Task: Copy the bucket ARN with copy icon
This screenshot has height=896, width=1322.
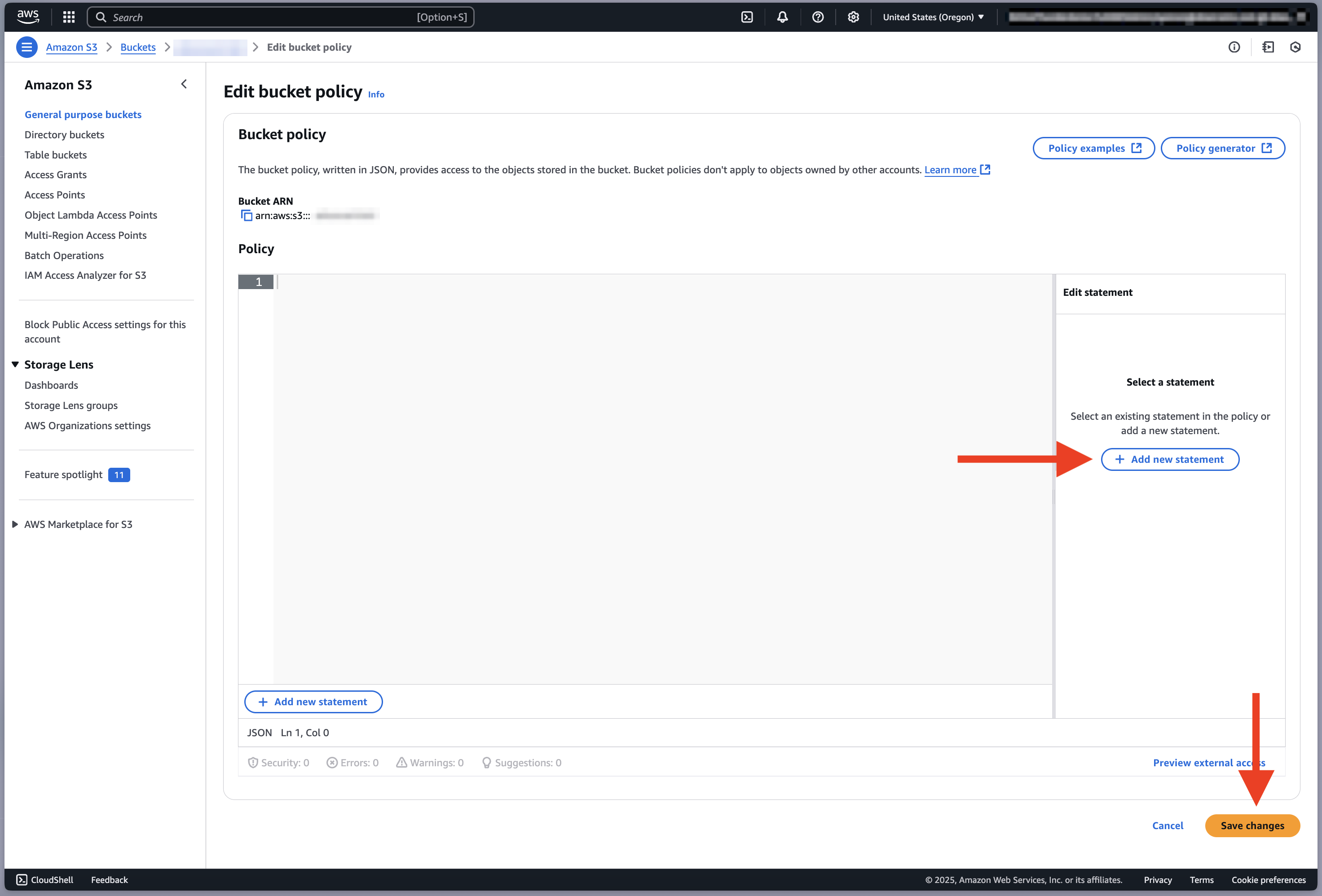Action: click(247, 215)
